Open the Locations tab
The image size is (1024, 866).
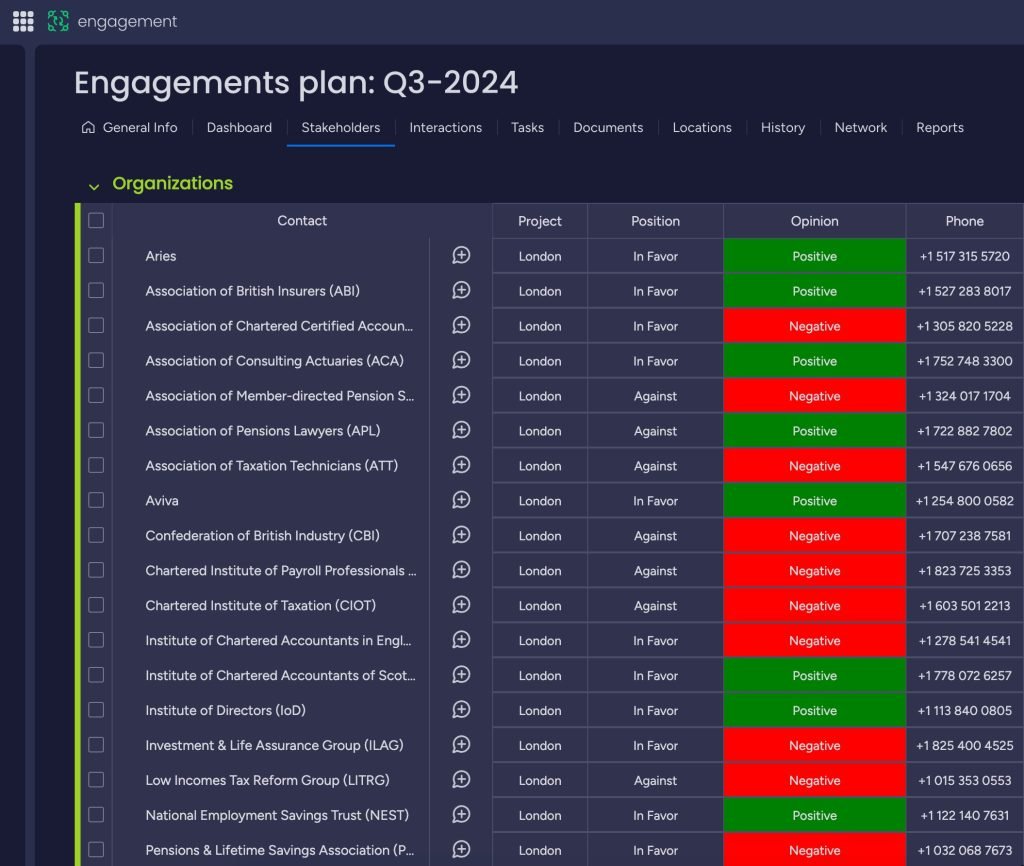click(x=702, y=127)
